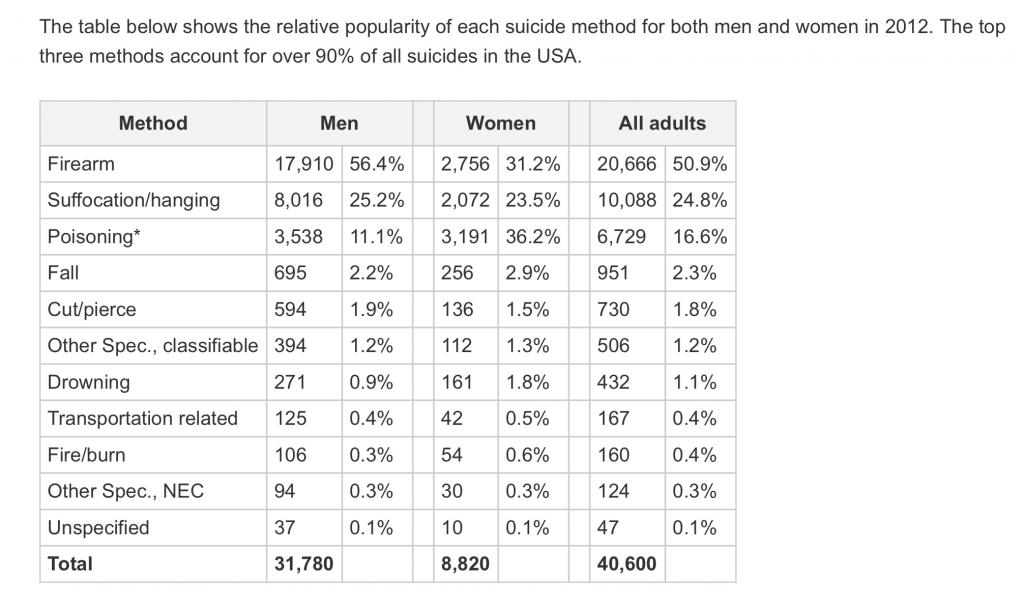This screenshot has width=1024, height=607.
Task: Click the Transportation related cell
Action: click(142, 418)
